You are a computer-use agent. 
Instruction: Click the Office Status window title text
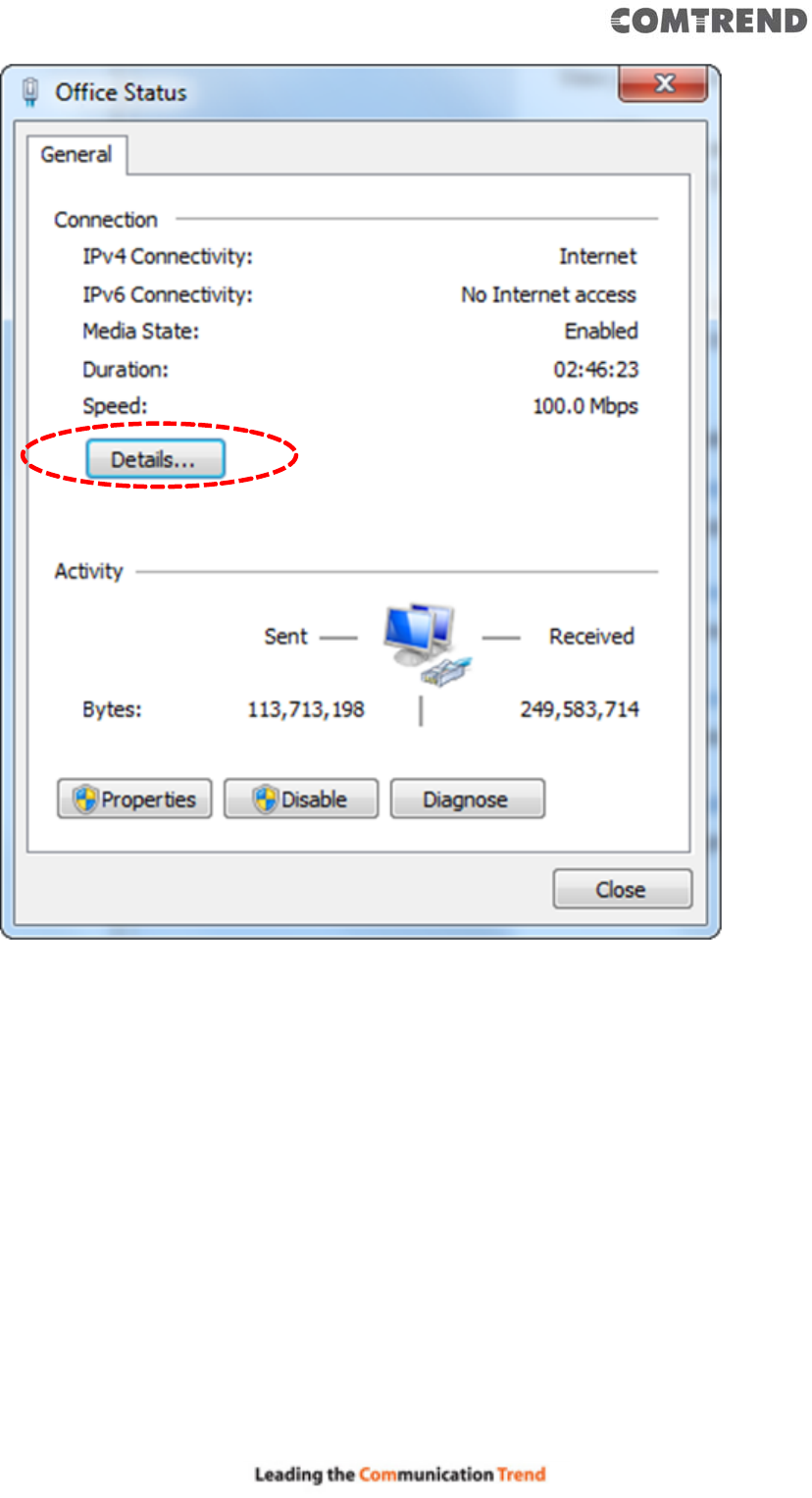[121, 93]
